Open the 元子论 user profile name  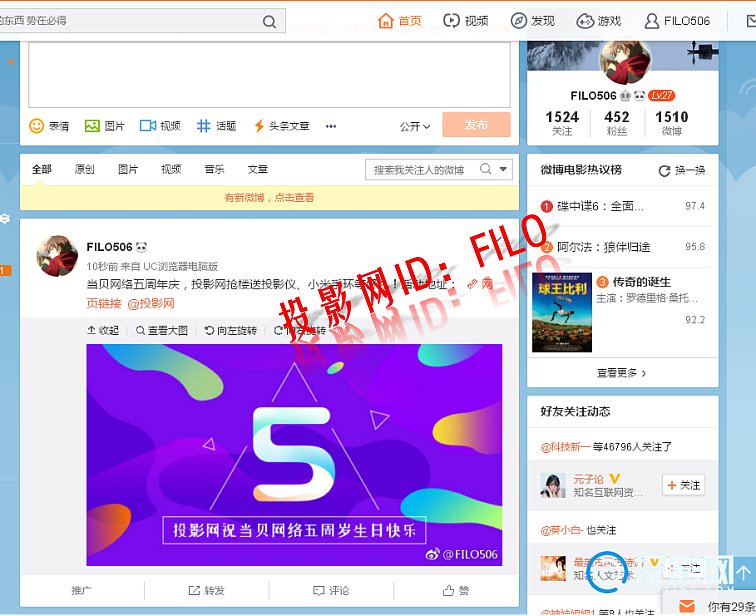tap(588, 479)
